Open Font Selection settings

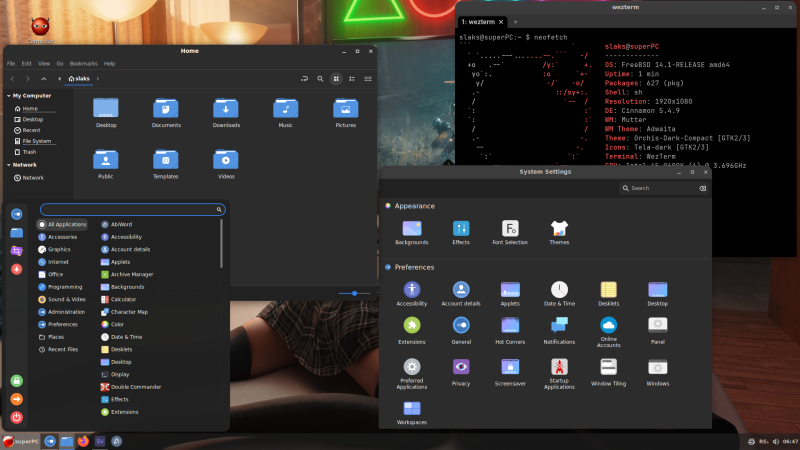pos(510,233)
